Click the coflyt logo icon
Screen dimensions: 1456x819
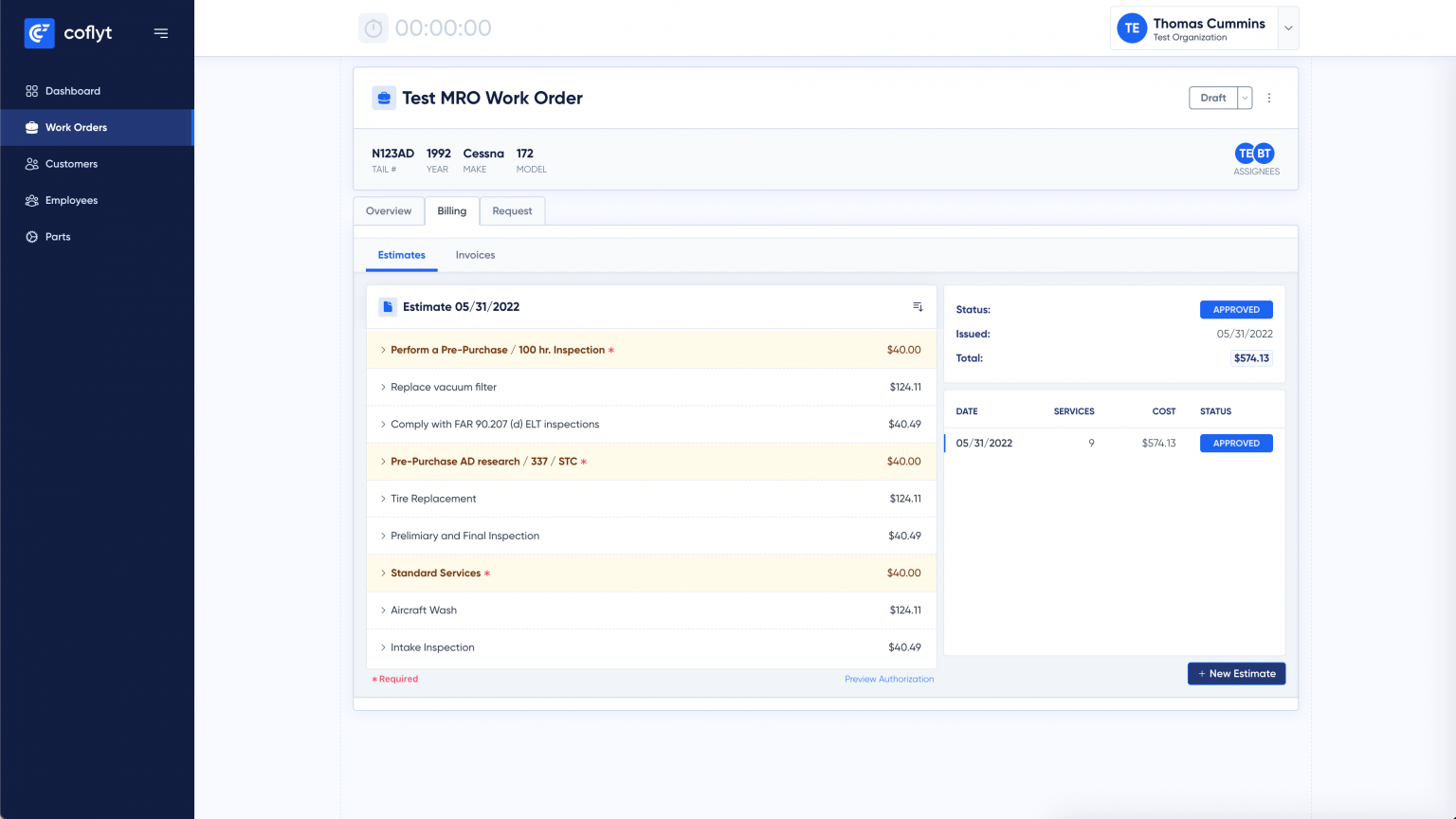click(x=39, y=33)
